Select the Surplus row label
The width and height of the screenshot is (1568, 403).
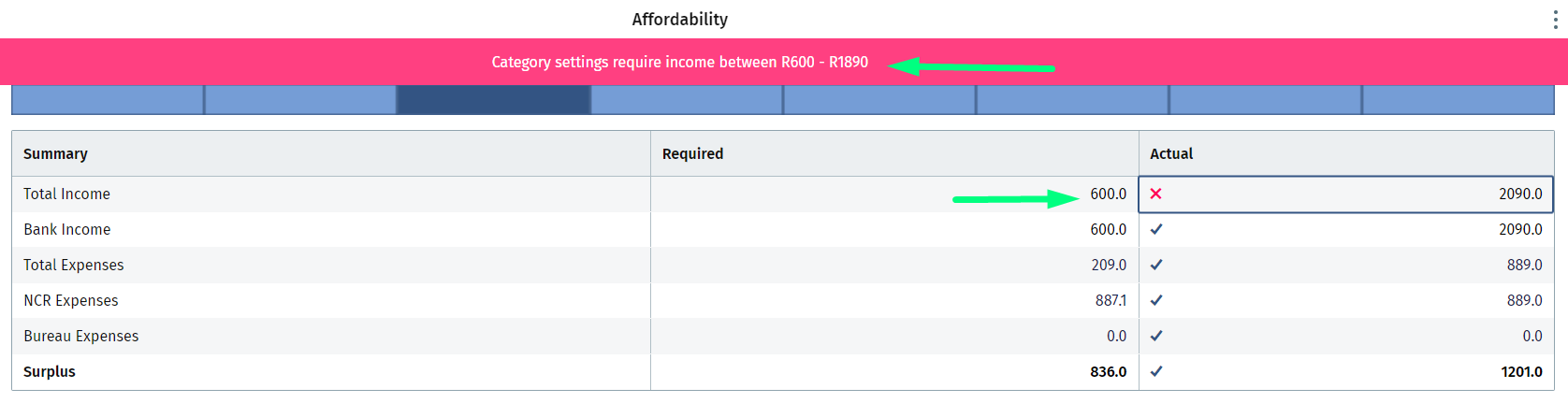click(50, 371)
